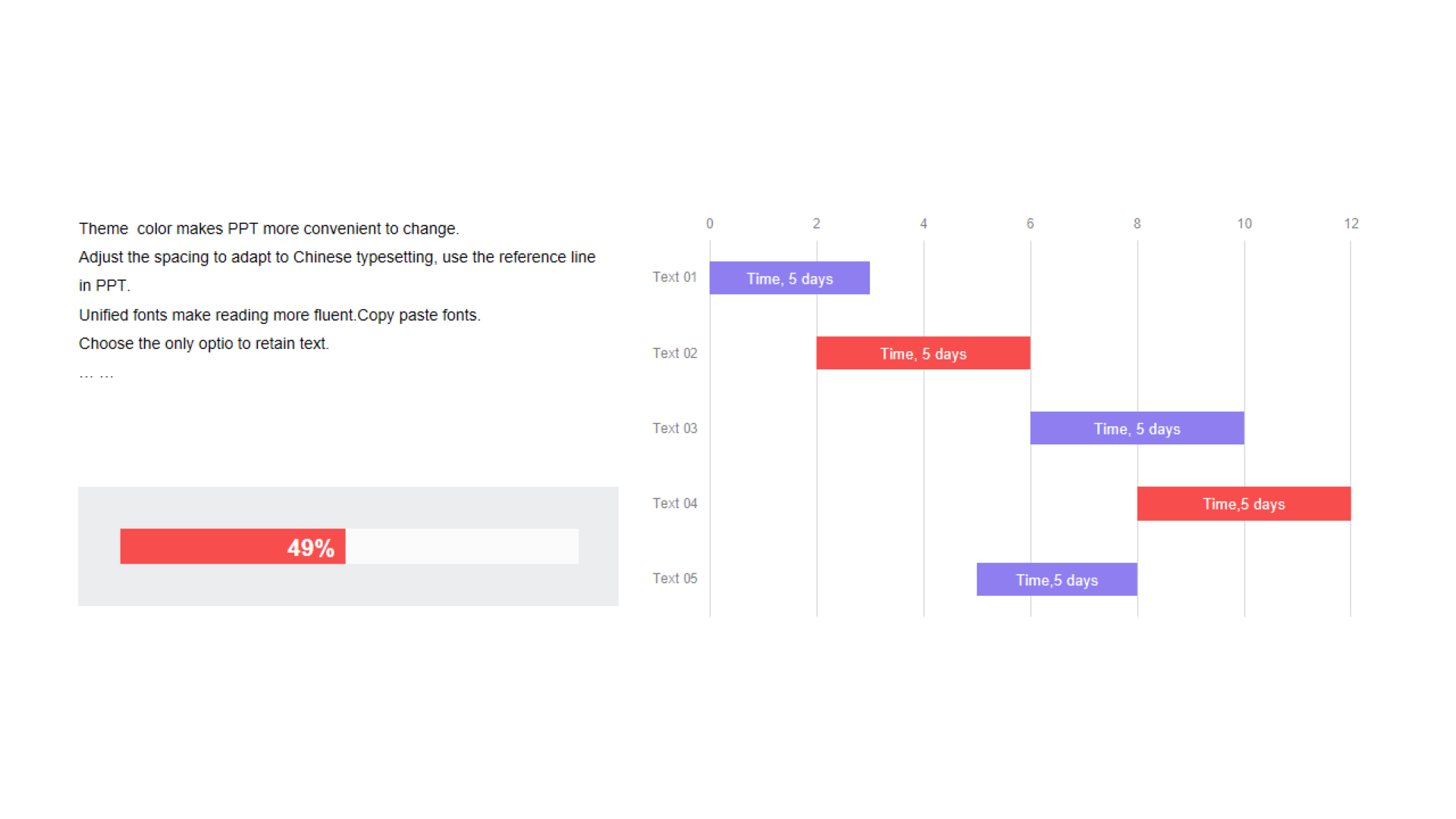Screen dimensions: 1456x819
Task: Click the 'Theme color makes PPT' text line
Action: (268, 229)
